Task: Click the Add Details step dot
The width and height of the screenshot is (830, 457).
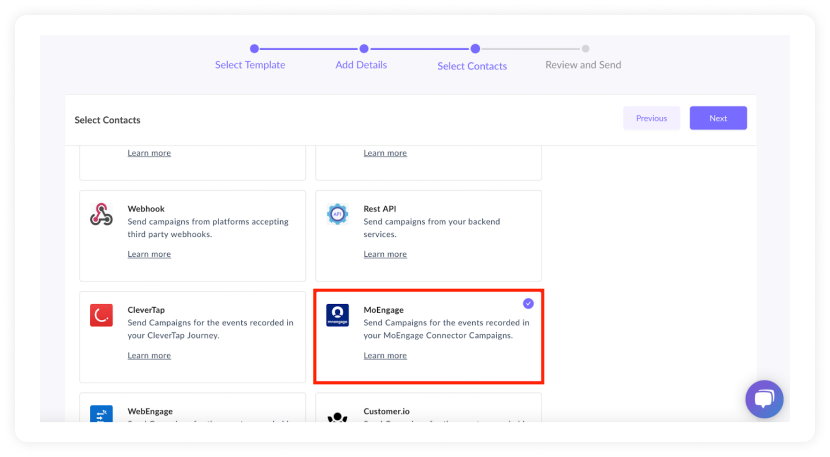Action: [x=364, y=49]
